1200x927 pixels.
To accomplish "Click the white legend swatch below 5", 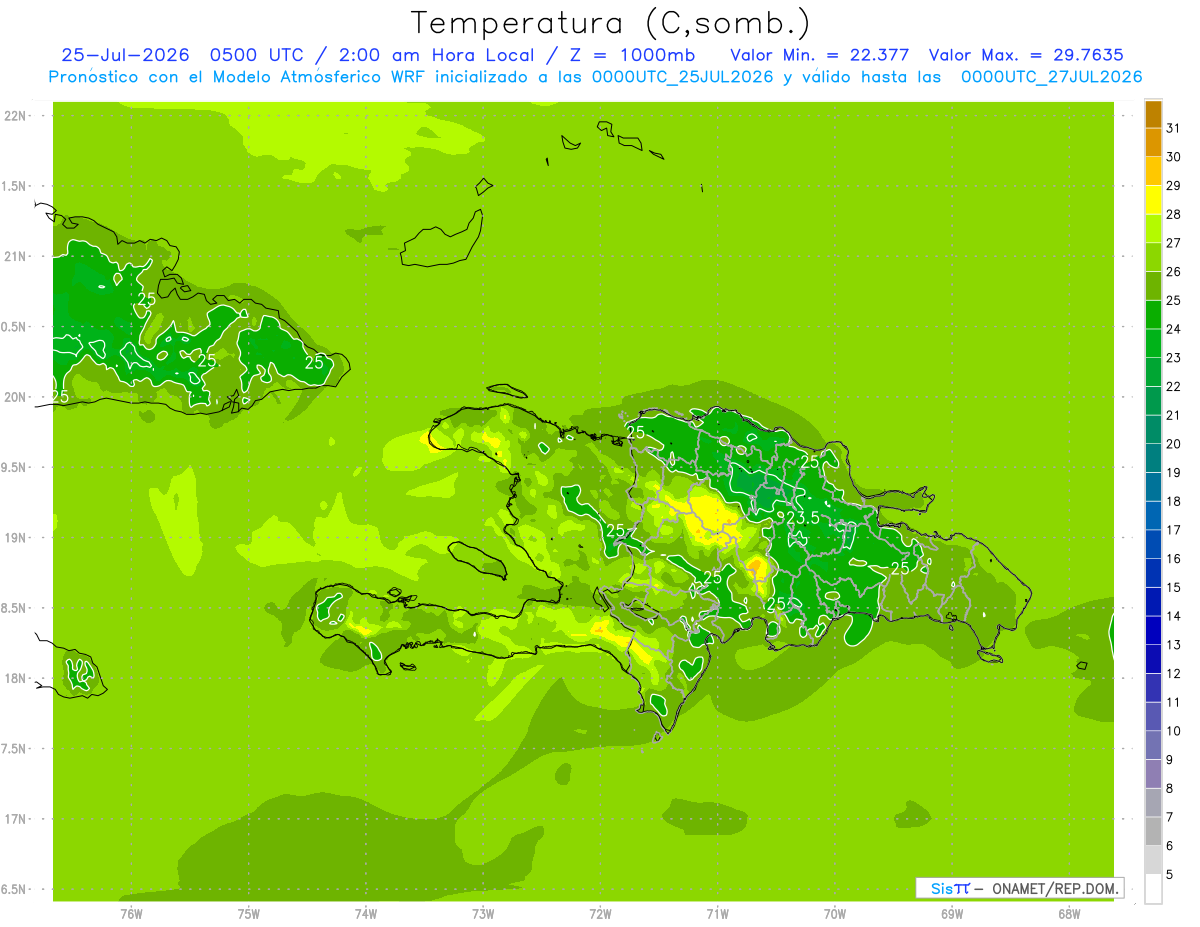I will (x=1153, y=889).
